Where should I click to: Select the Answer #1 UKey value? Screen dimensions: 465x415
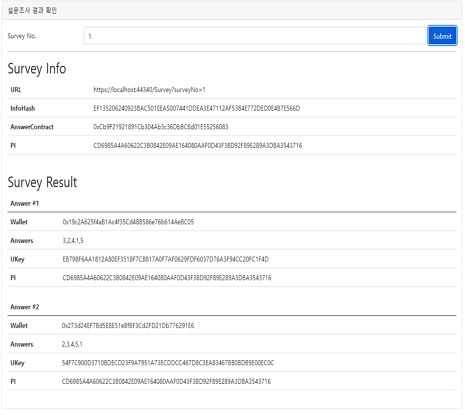[165, 259]
